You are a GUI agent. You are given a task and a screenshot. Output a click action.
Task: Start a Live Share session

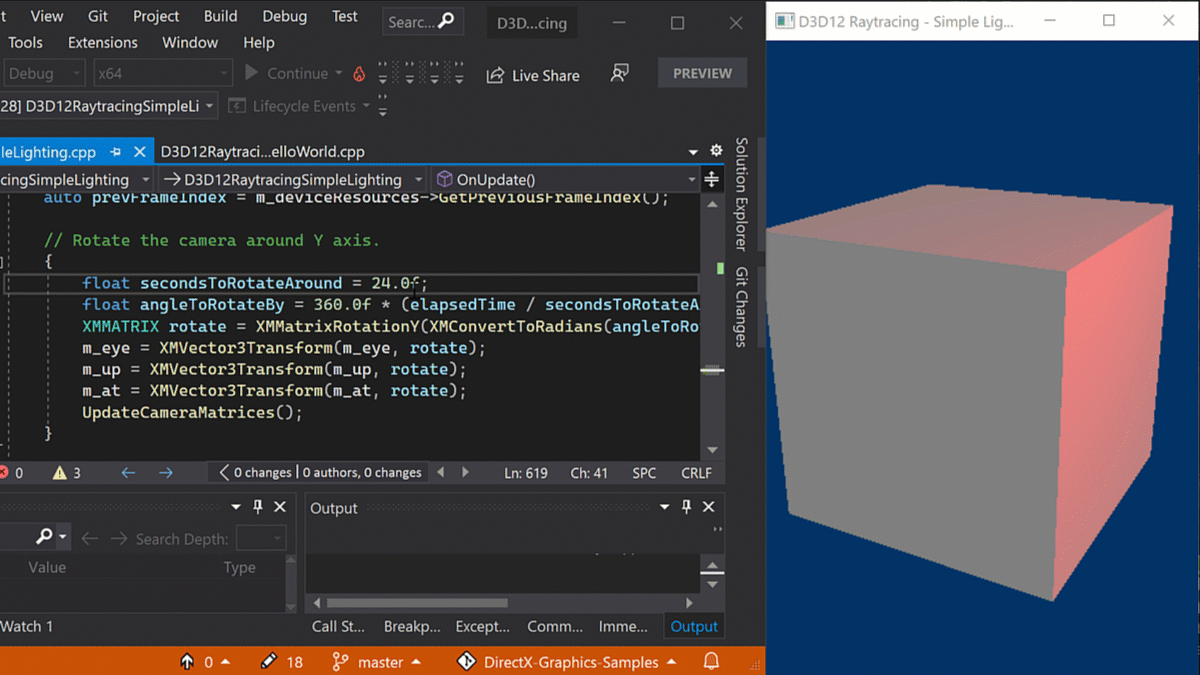click(533, 75)
